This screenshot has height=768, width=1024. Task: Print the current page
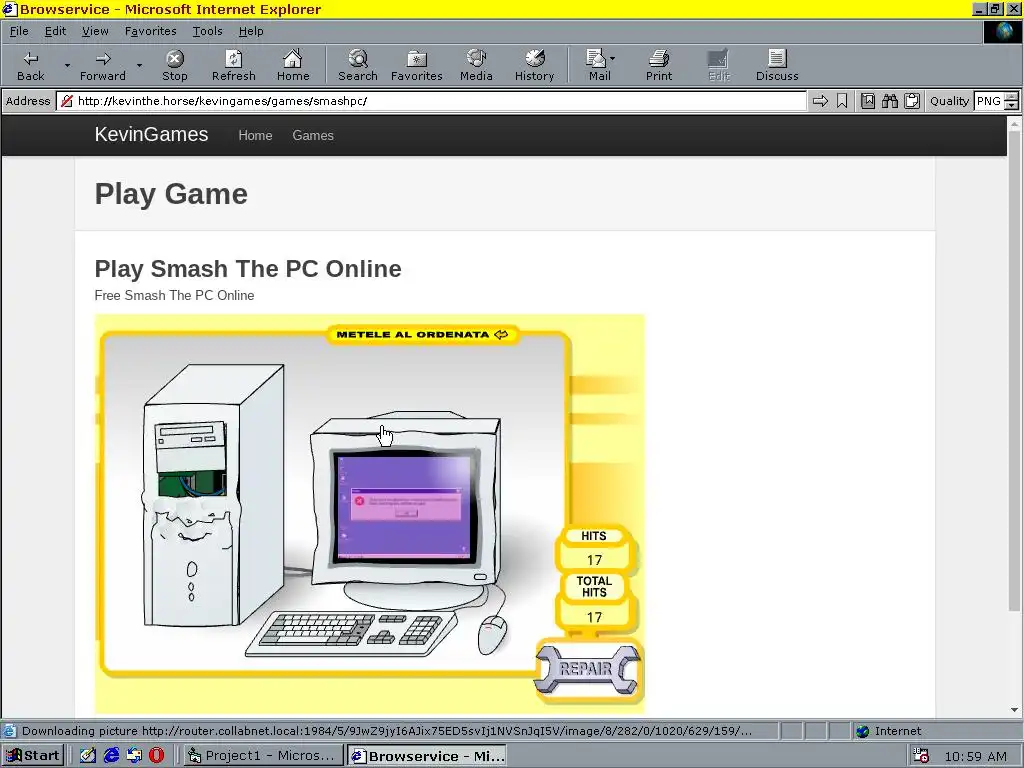point(659,65)
